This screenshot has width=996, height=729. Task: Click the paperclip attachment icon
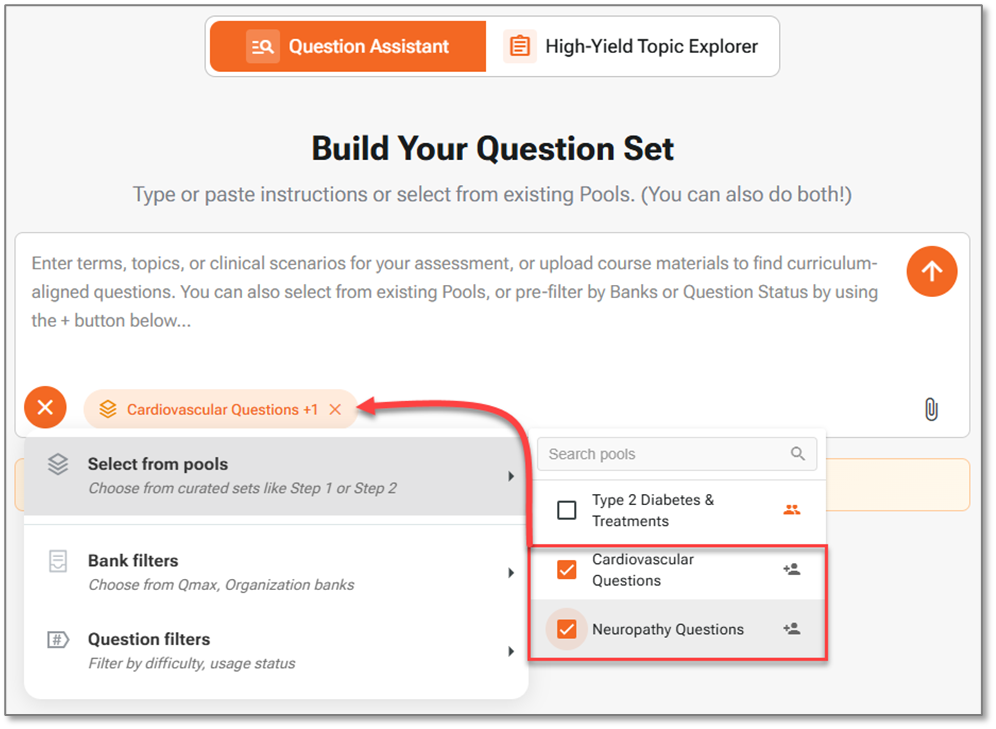(x=931, y=409)
